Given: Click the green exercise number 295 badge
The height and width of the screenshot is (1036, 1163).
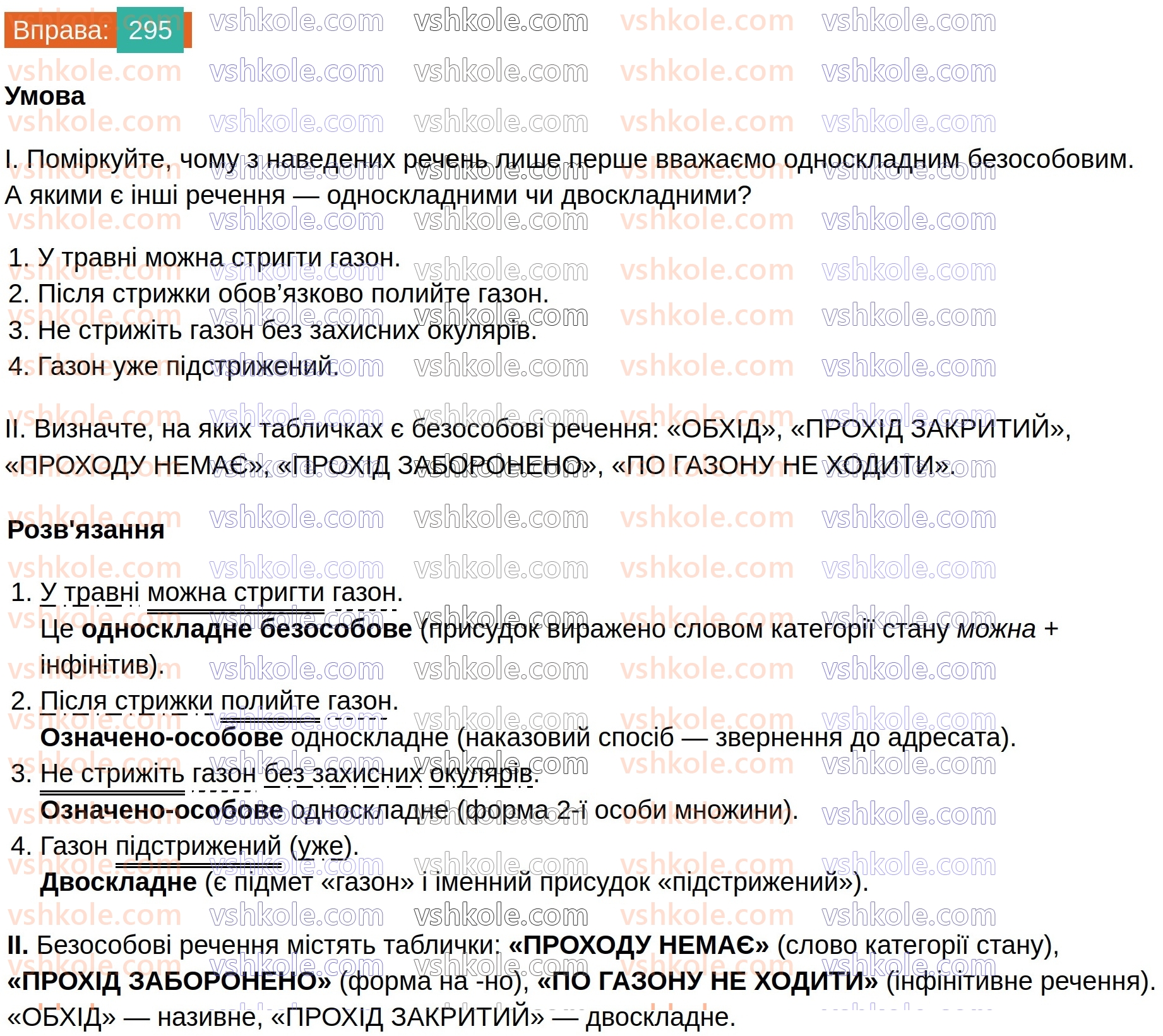Looking at the screenshot, I should [150, 30].
